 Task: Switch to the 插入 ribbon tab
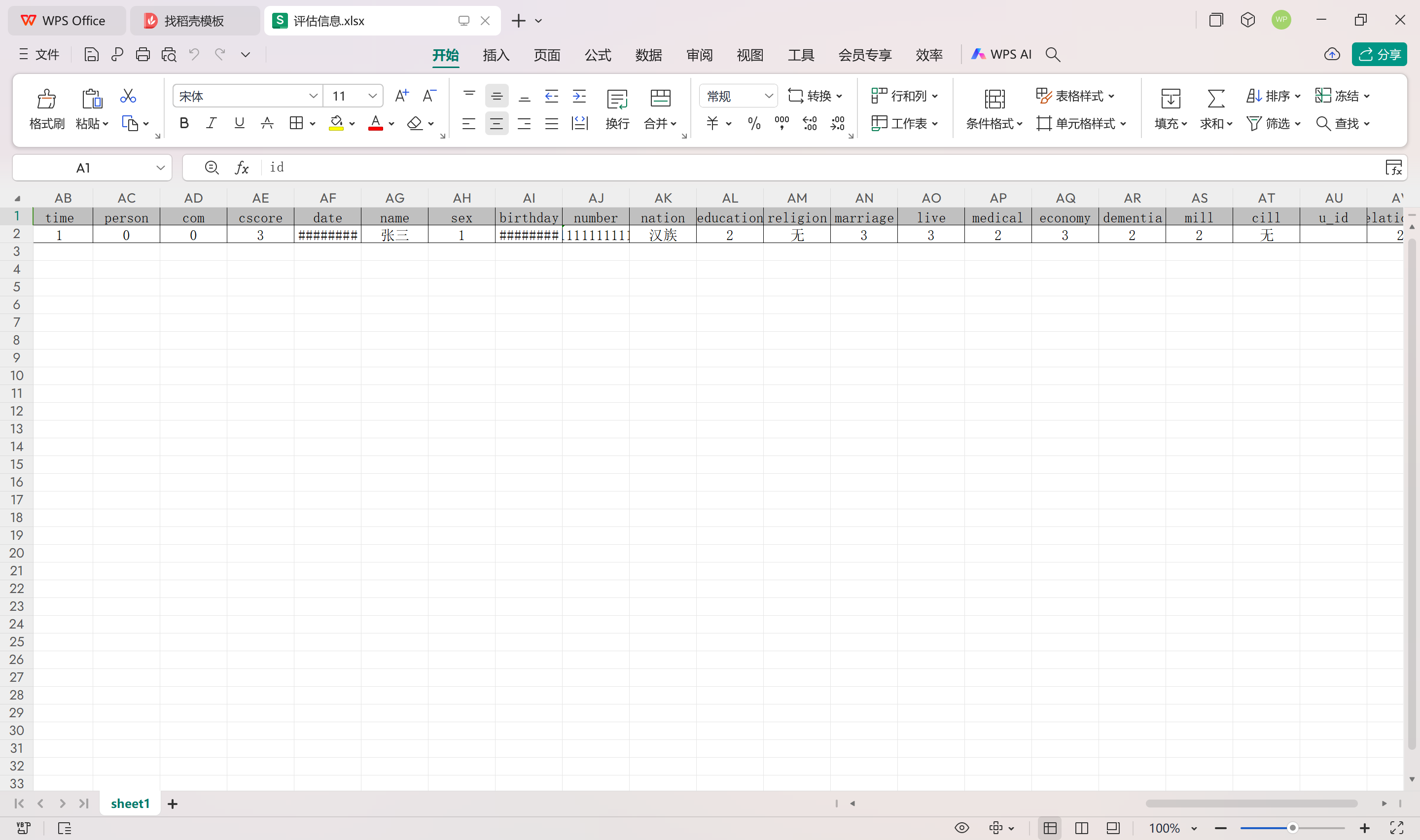tap(496, 55)
